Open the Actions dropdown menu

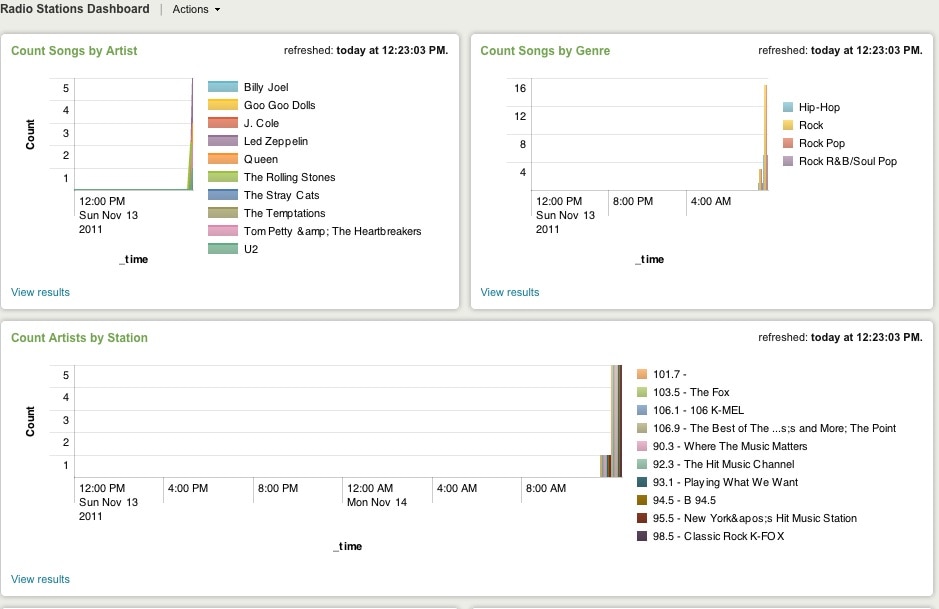[196, 9]
